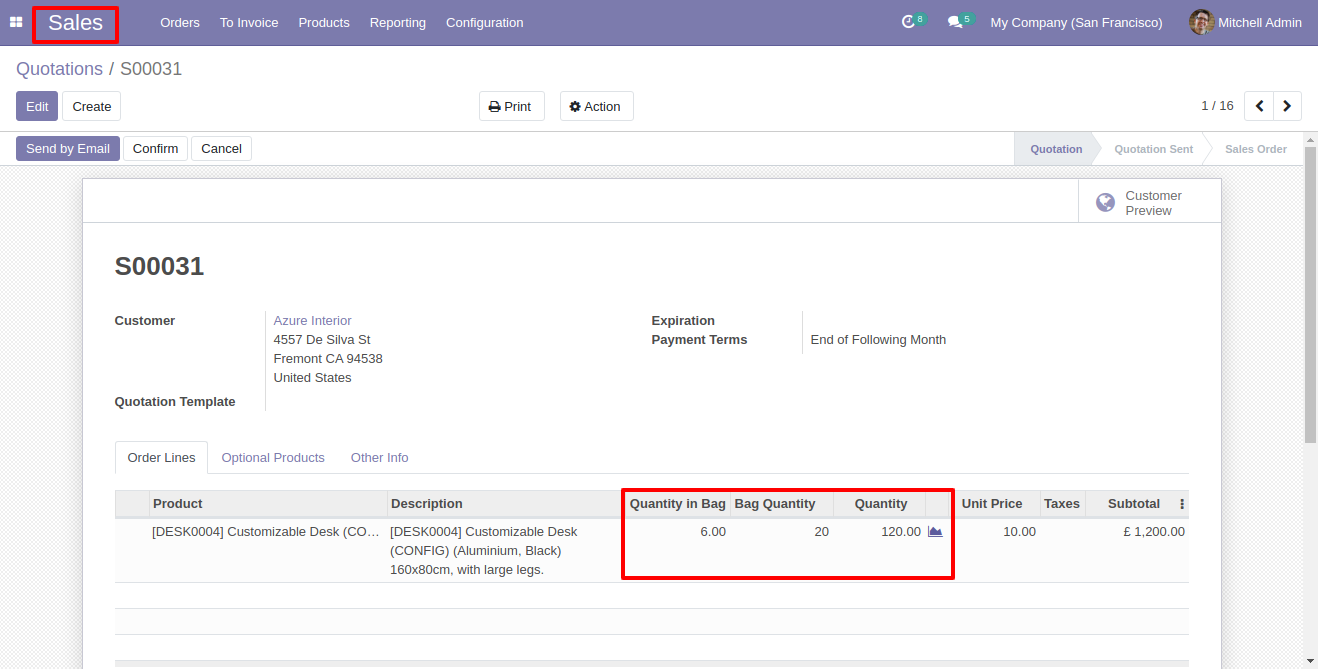Select the Quotation status stage
Screen dimensions: 1318x669
[1056, 149]
